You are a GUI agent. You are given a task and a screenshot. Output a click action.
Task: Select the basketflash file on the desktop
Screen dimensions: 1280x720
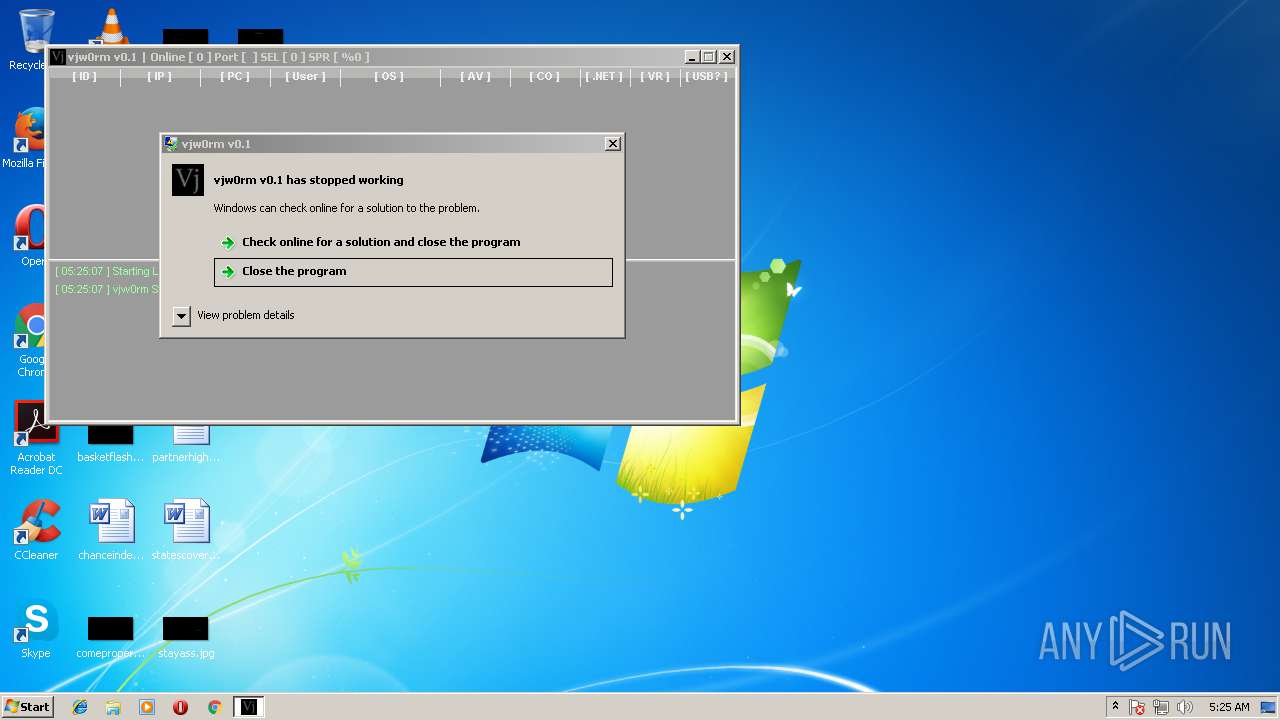pyautogui.click(x=110, y=445)
